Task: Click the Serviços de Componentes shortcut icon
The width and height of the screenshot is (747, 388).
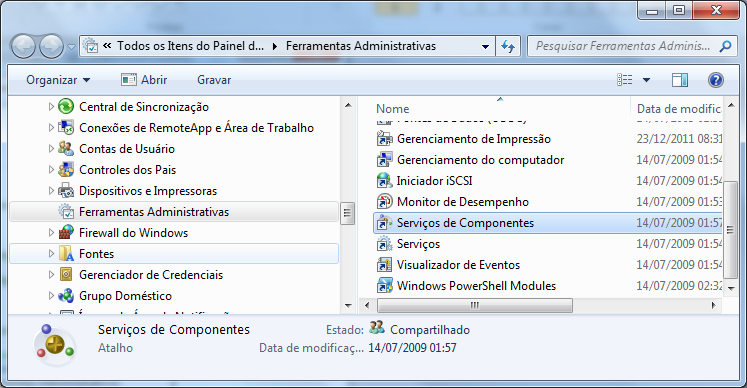Action: pos(384,223)
